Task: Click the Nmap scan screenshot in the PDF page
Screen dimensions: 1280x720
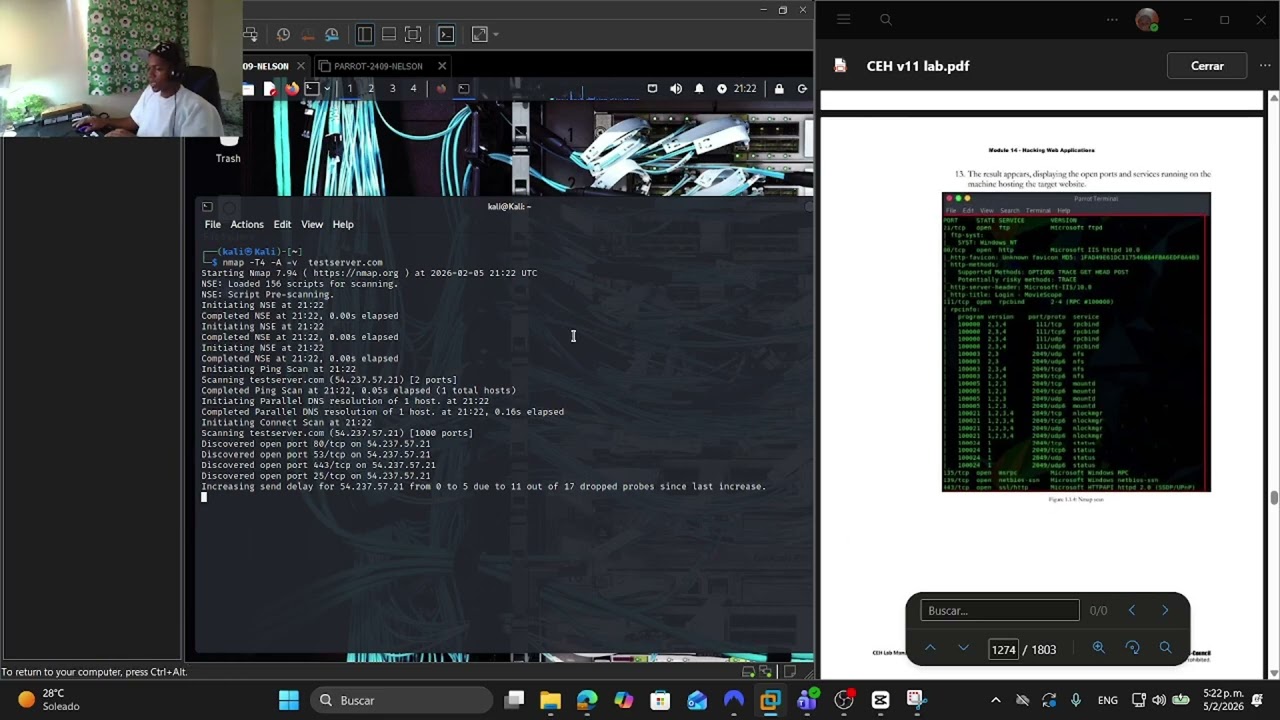Action: pos(1076,342)
